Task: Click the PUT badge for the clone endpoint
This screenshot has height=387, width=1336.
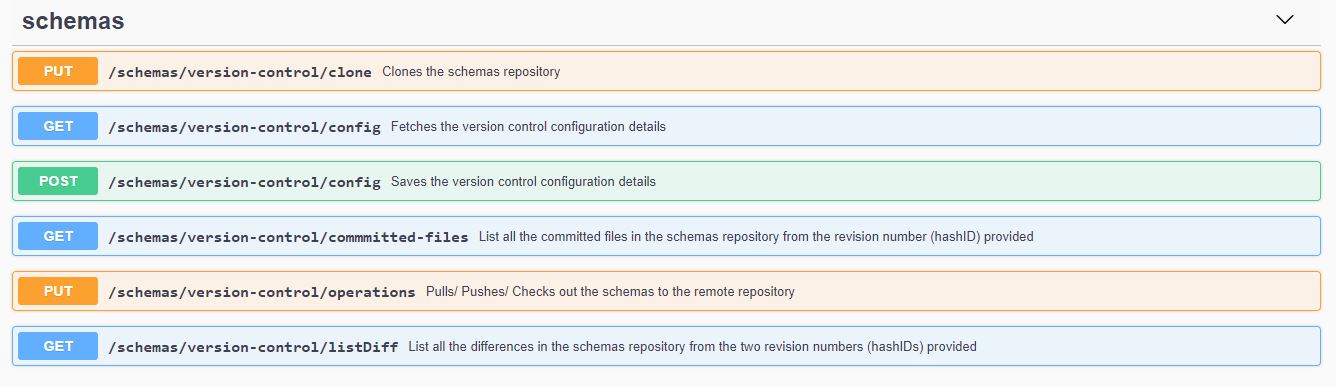Action: point(58,71)
